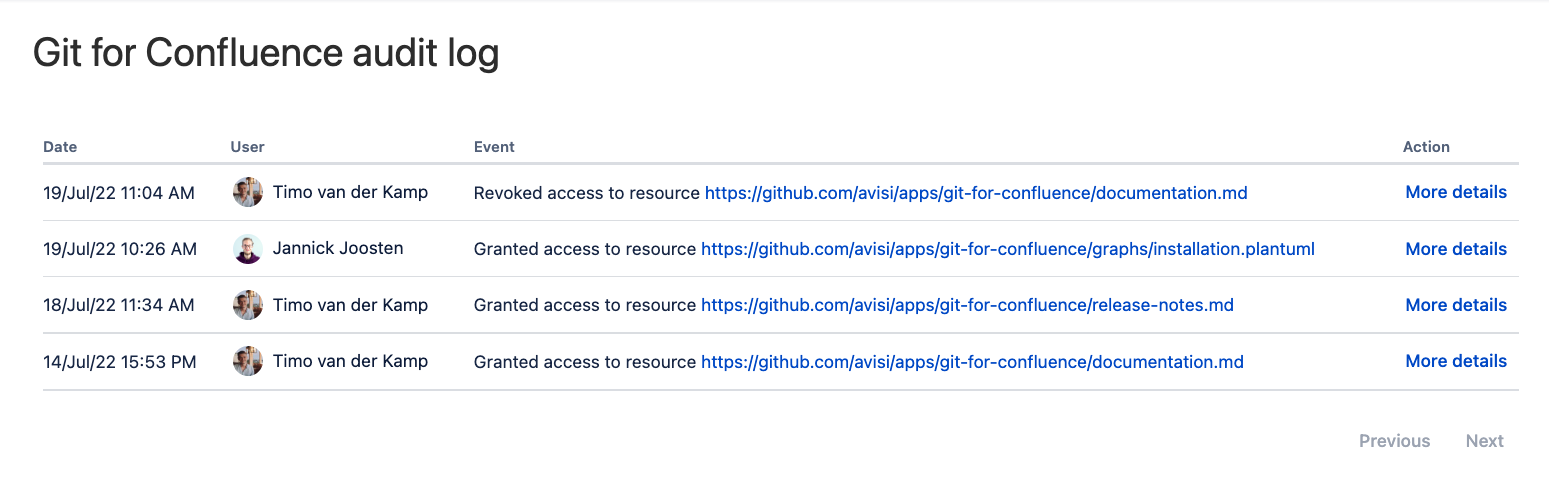Image resolution: width=1549 pixels, height=500 pixels.
Task: Click the 19/Jul/22 11:04 AM date entry
Action: pos(119,193)
